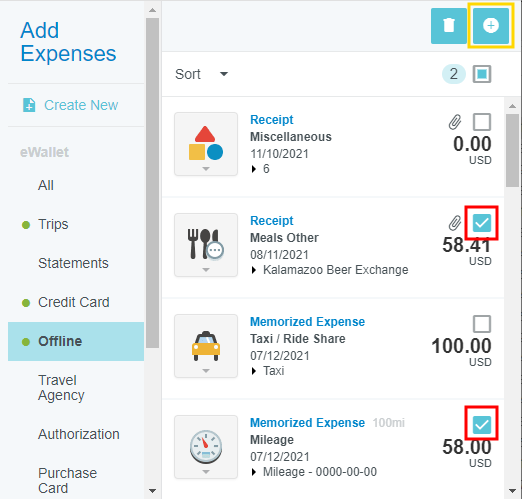Image resolution: width=522 pixels, height=499 pixels.
Task: Click the Mileage speedometer icon
Action: (206, 447)
